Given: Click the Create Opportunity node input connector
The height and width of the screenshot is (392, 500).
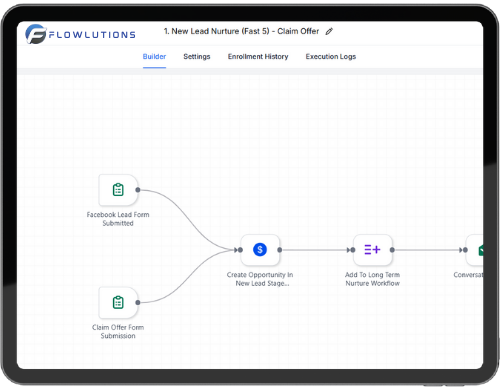Looking at the screenshot, I should click(240, 250).
